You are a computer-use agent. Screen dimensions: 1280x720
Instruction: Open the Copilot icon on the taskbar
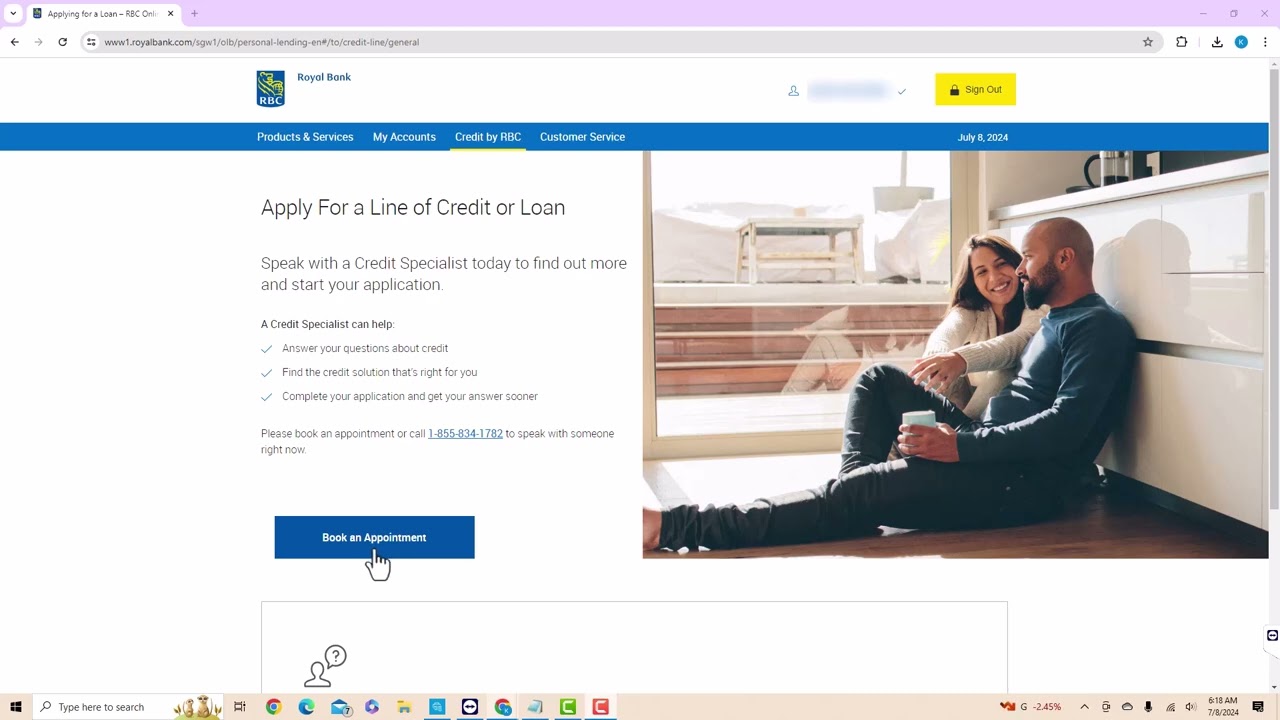(x=372, y=707)
